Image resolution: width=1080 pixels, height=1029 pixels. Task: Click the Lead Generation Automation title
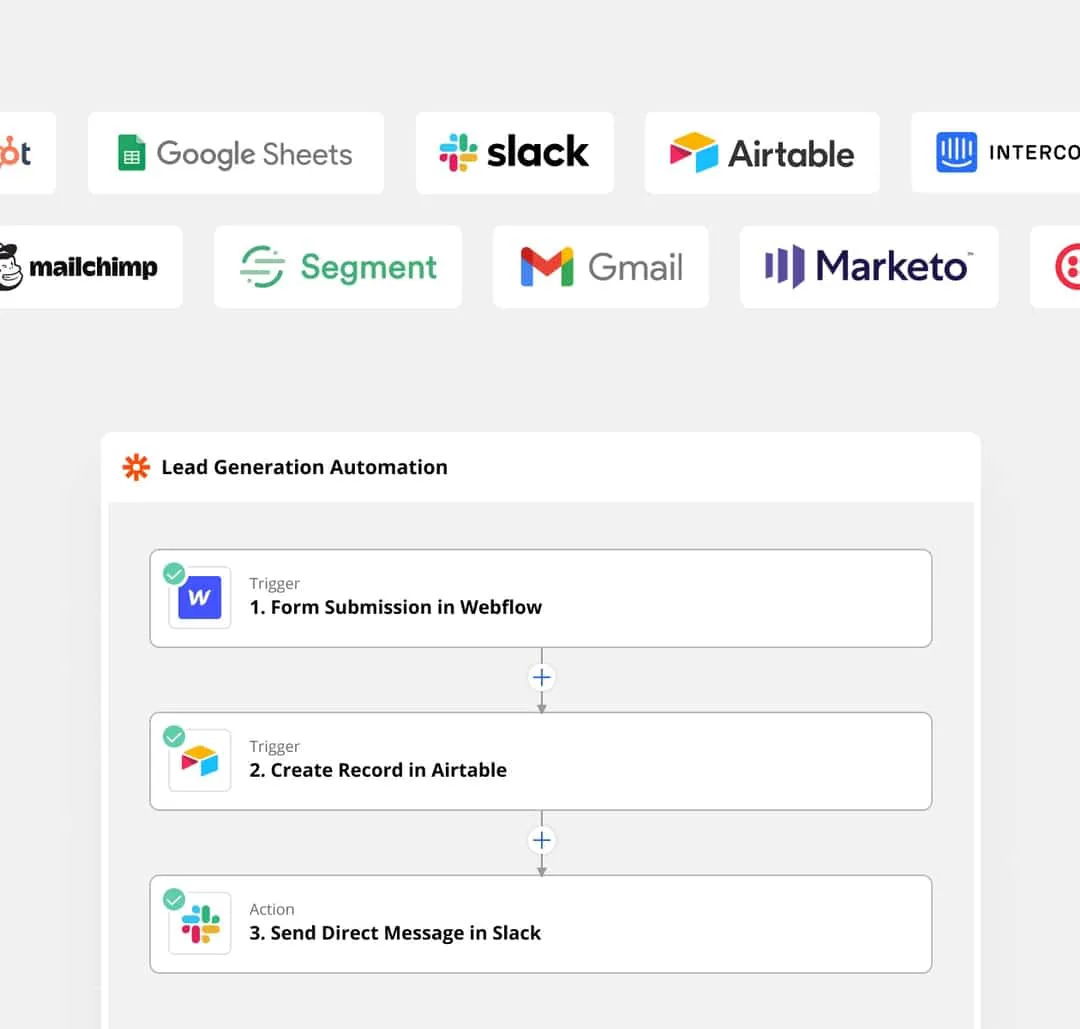(x=304, y=467)
